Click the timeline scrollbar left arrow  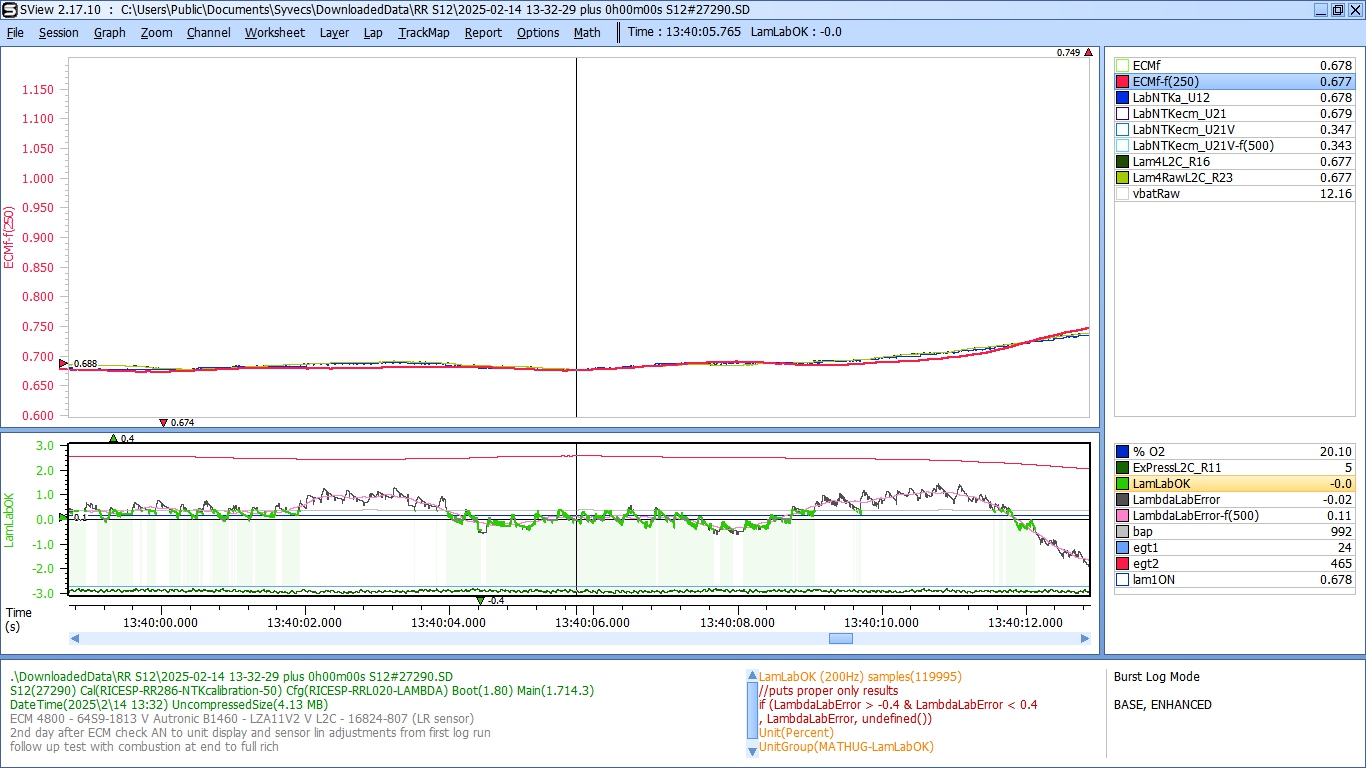tap(74, 638)
